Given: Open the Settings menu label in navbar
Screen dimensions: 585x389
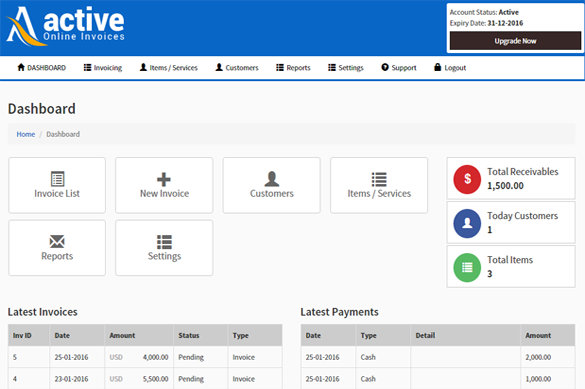Looking at the screenshot, I should 351,68.
